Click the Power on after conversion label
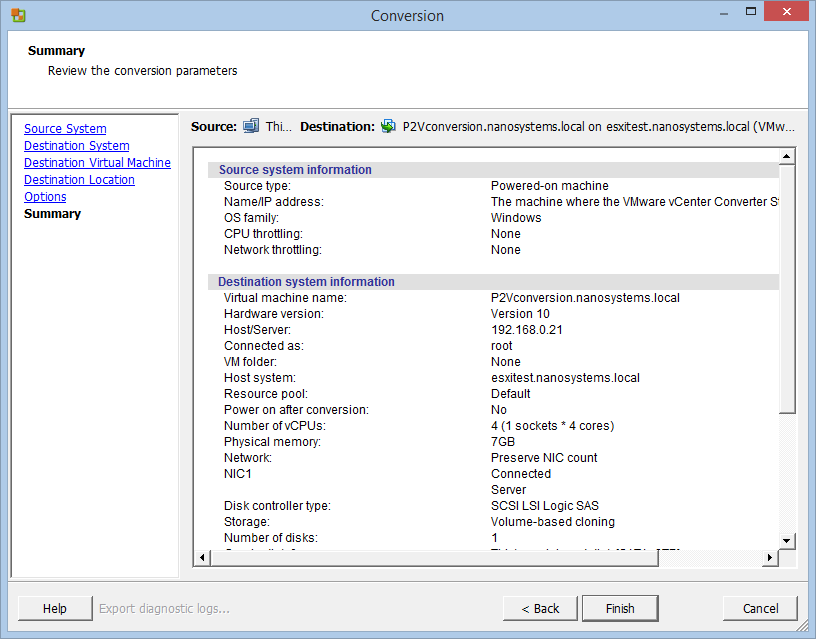This screenshot has height=639, width=816. click(x=296, y=410)
